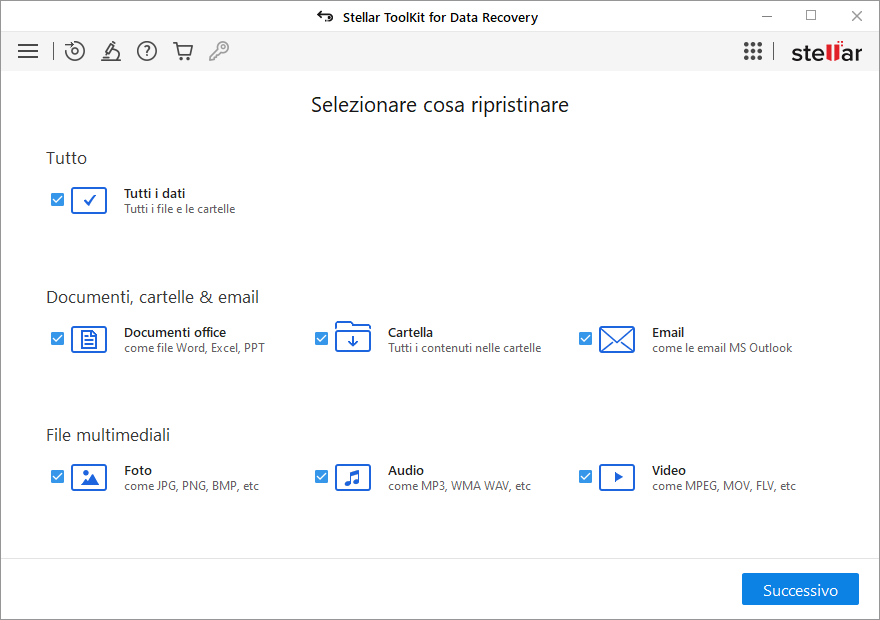
Task: Click the shopping cart buy icon
Action: [183, 51]
